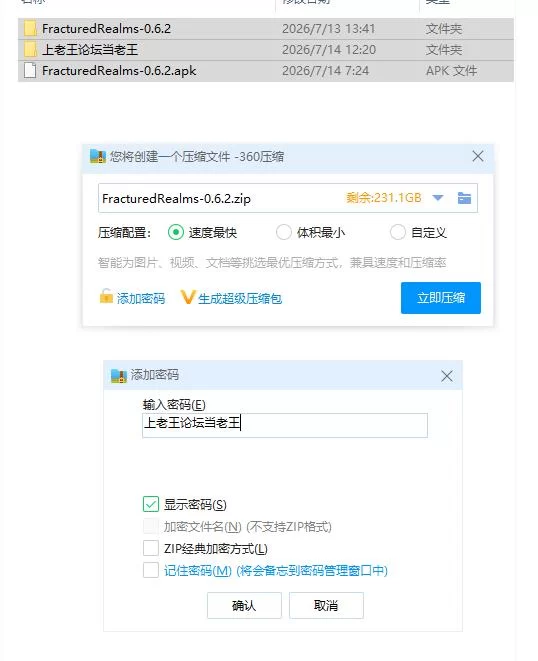Click the FracturedRealms-0.6.2 folder icon
The image size is (538, 661).
point(30,29)
